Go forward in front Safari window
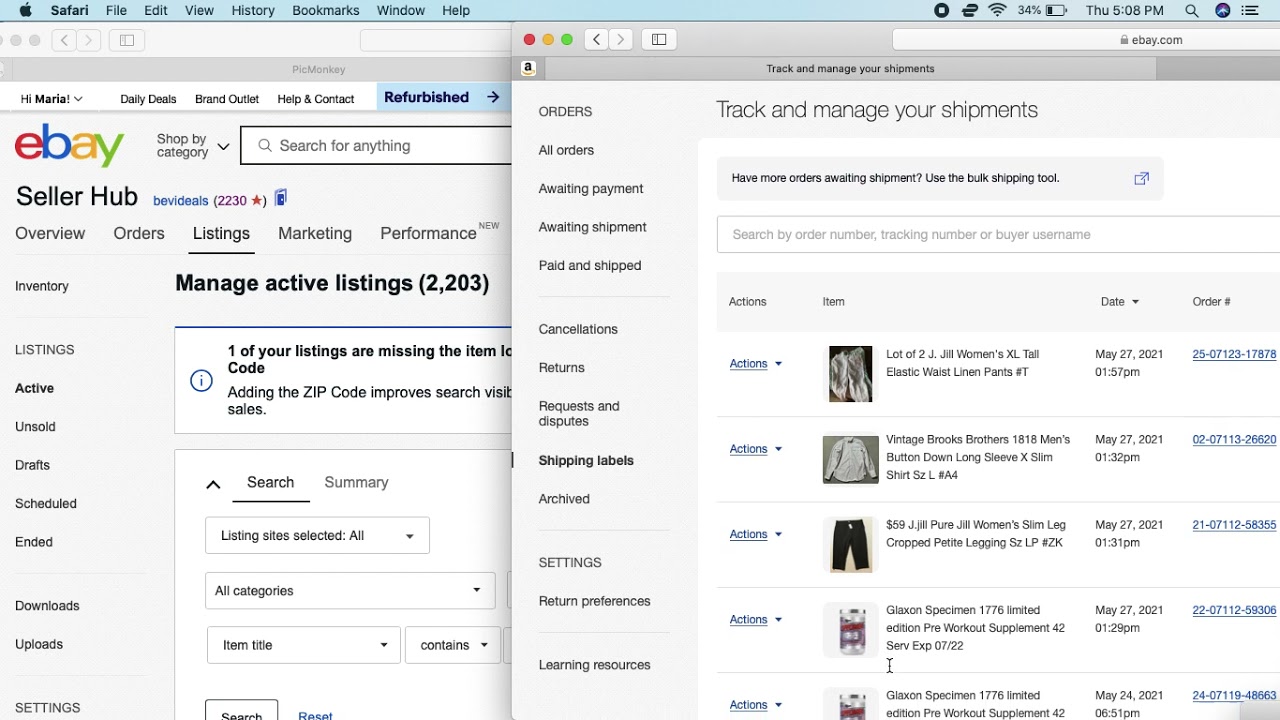1280x720 pixels. click(x=621, y=39)
